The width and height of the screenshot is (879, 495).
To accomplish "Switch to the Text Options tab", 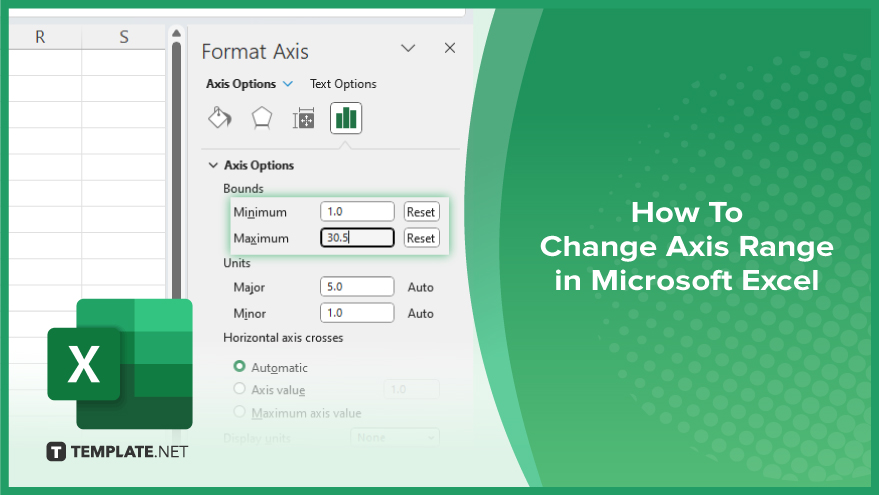I will 343,84.
